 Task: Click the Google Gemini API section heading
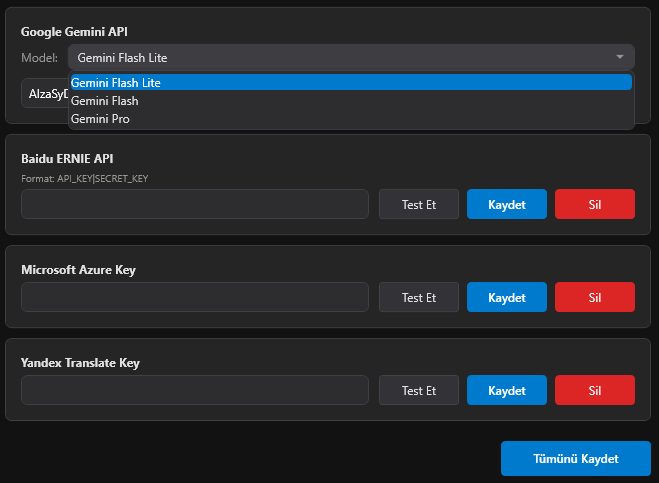[x=76, y=32]
